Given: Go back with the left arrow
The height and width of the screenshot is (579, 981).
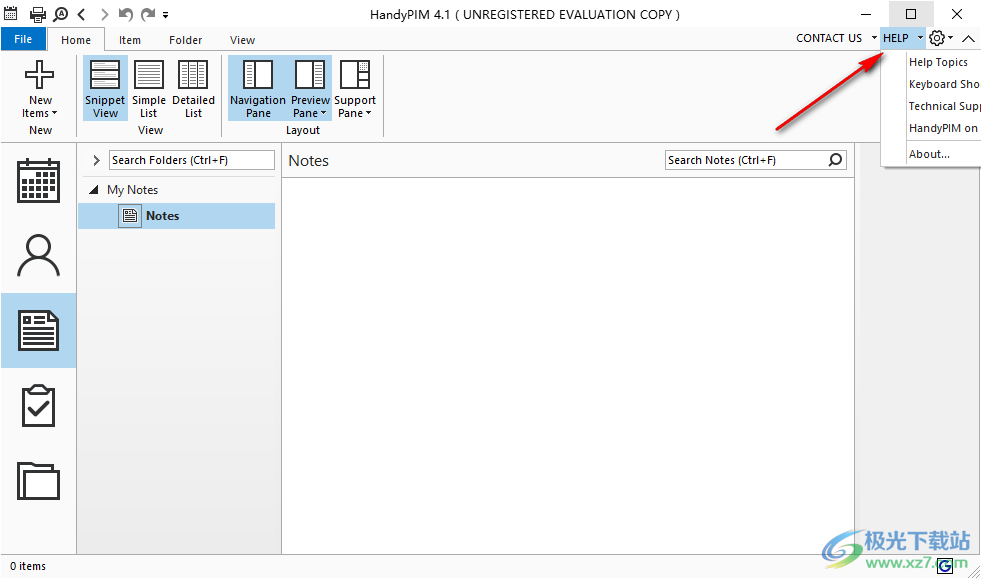Looking at the screenshot, I should click(x=81, y=14).
